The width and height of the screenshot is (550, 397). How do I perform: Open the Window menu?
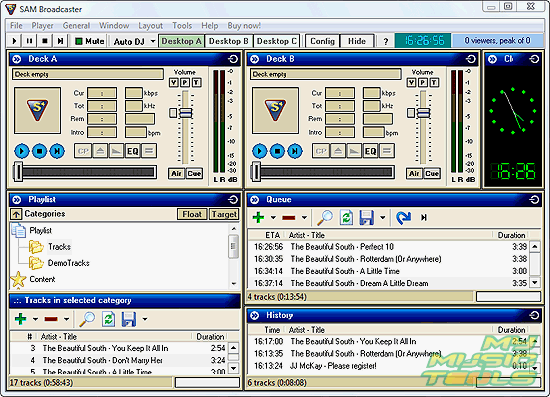click(114, 26)
